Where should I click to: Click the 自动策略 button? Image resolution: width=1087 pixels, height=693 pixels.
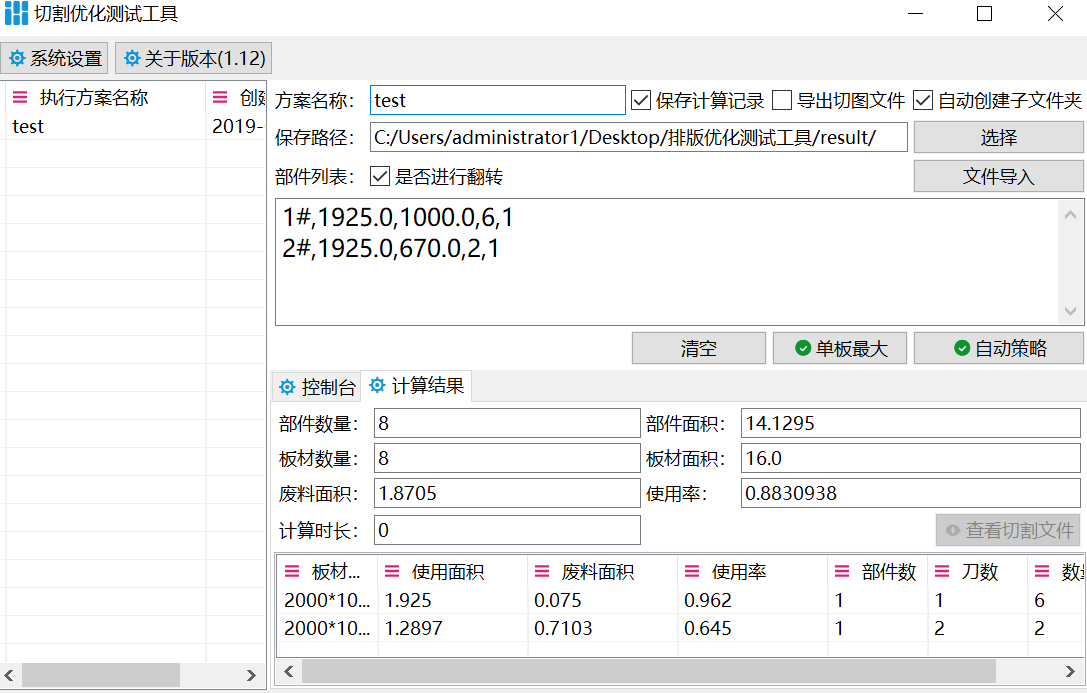[x=998, y=348]
